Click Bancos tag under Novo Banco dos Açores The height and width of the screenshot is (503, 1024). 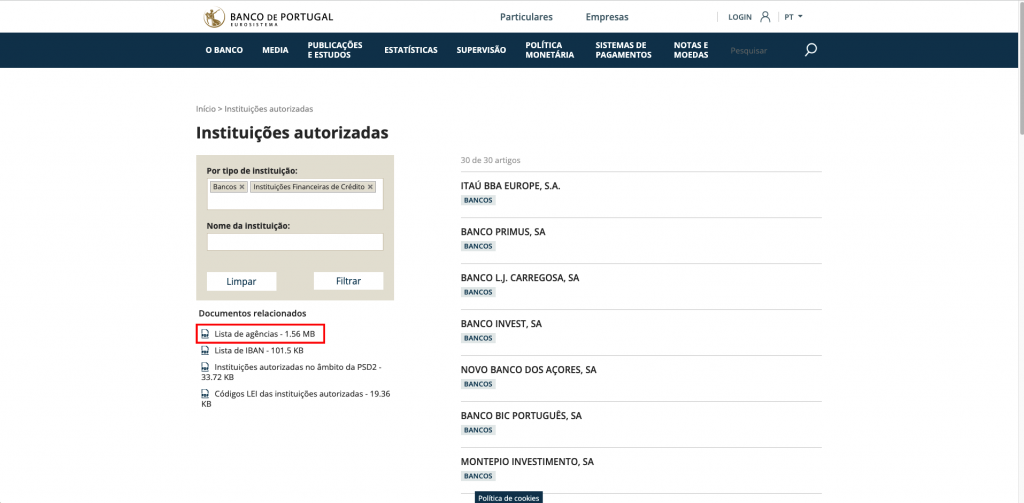478,384
